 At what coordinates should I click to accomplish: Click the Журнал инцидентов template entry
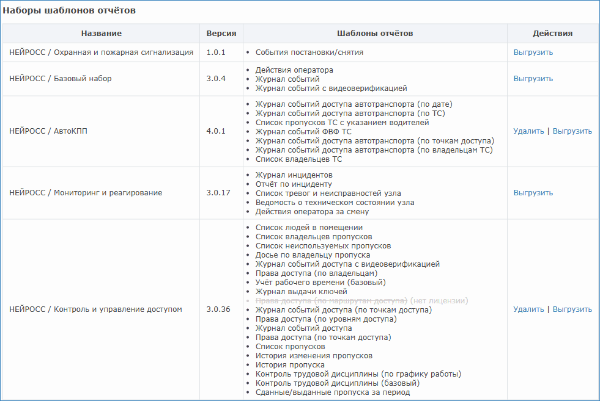(x=294, y=175)
